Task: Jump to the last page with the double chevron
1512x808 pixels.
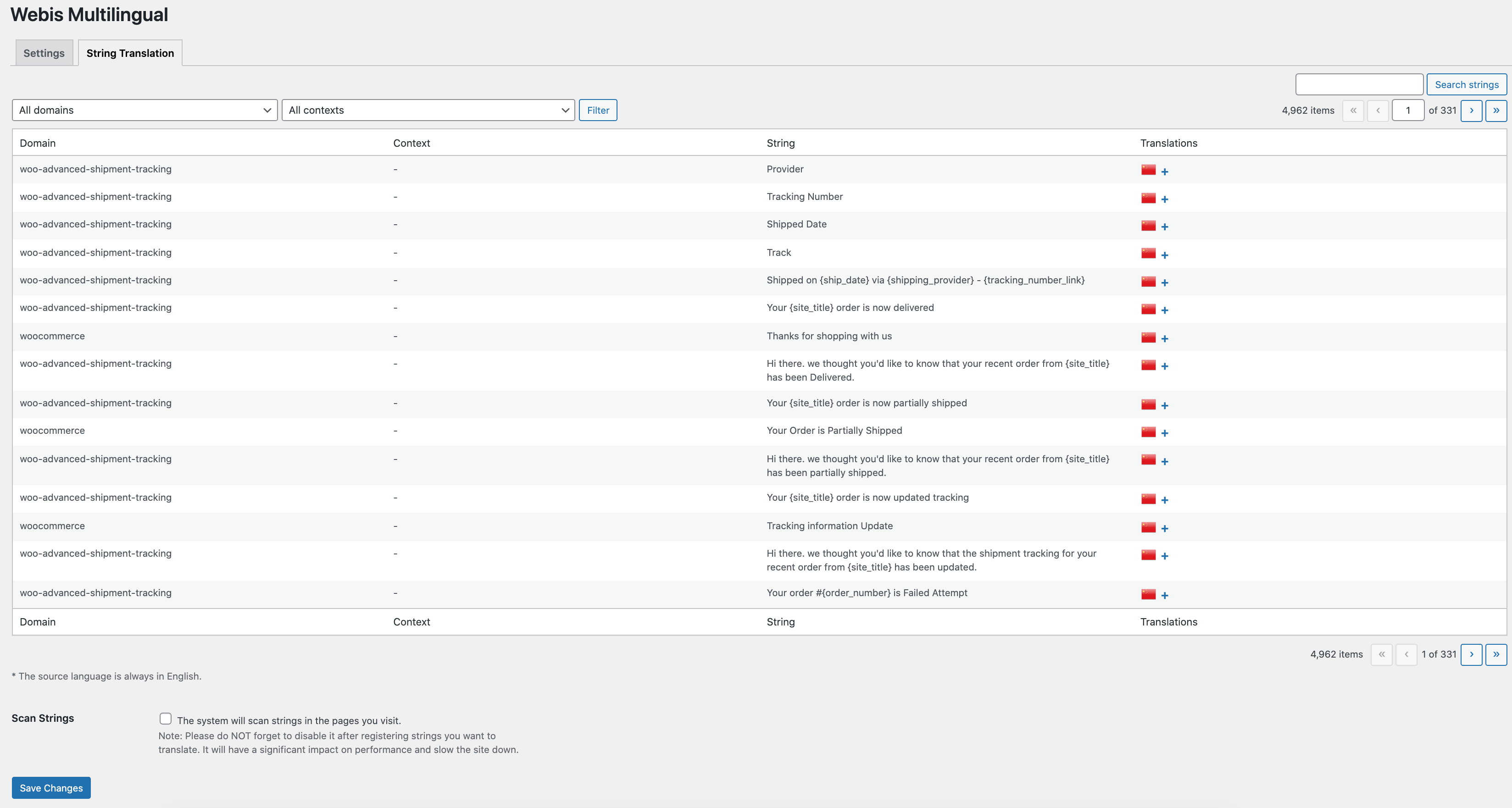Action: 1496,111
